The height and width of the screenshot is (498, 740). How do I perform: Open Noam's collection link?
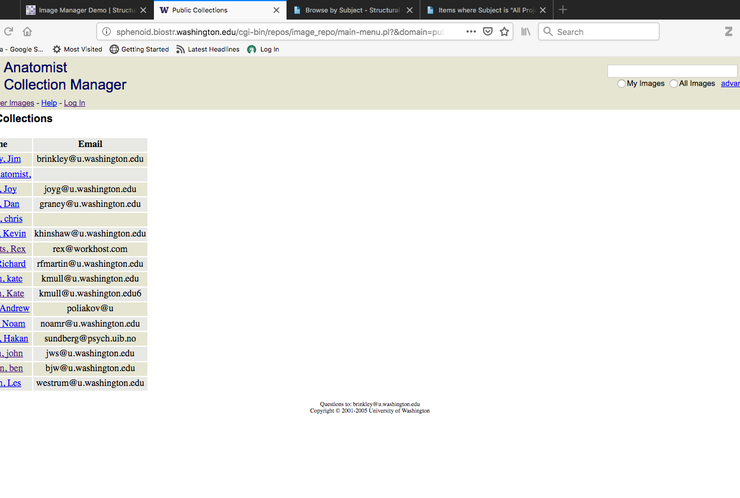(x=13, y=324)
